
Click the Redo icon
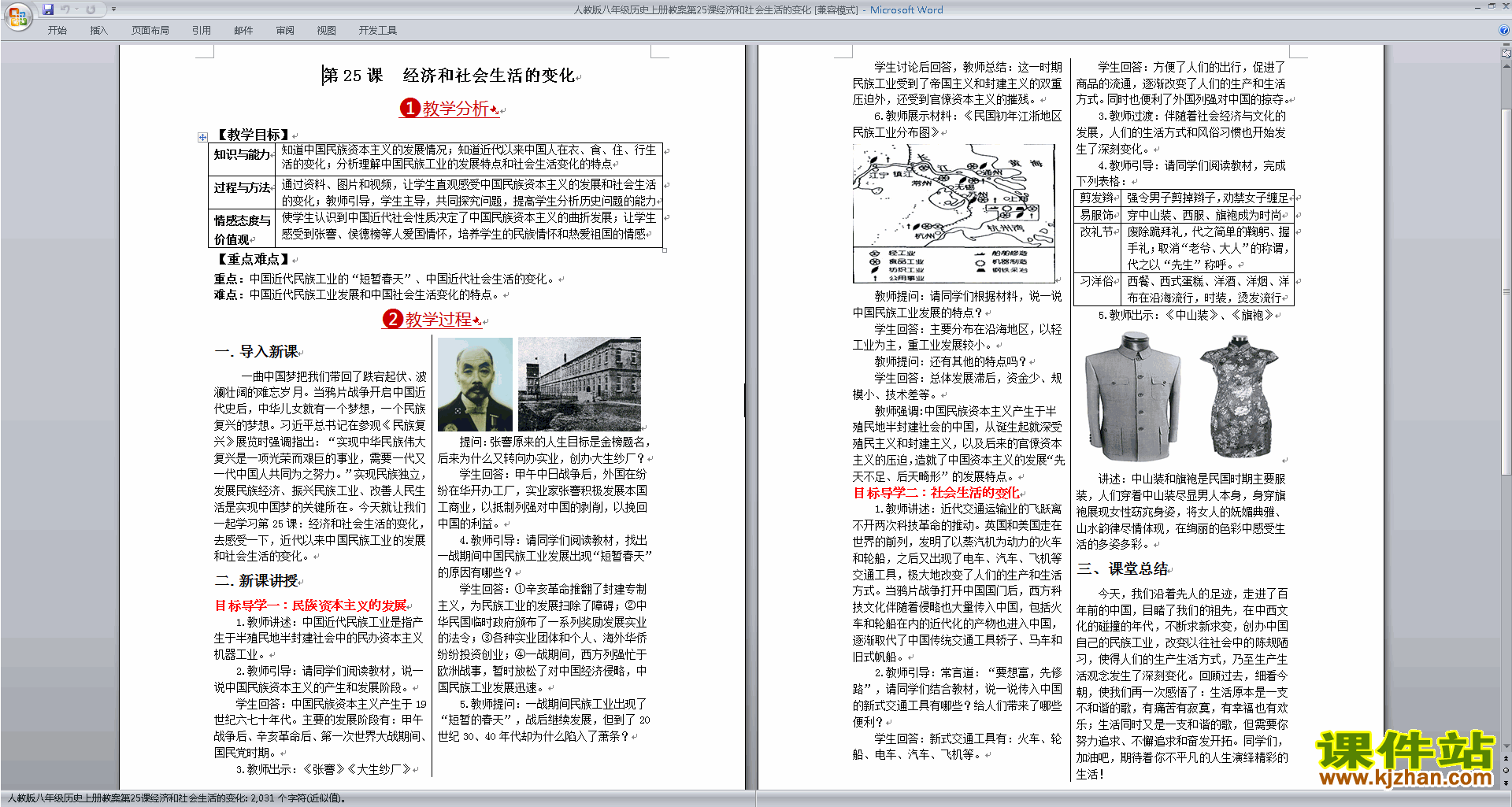click(91, 9)
